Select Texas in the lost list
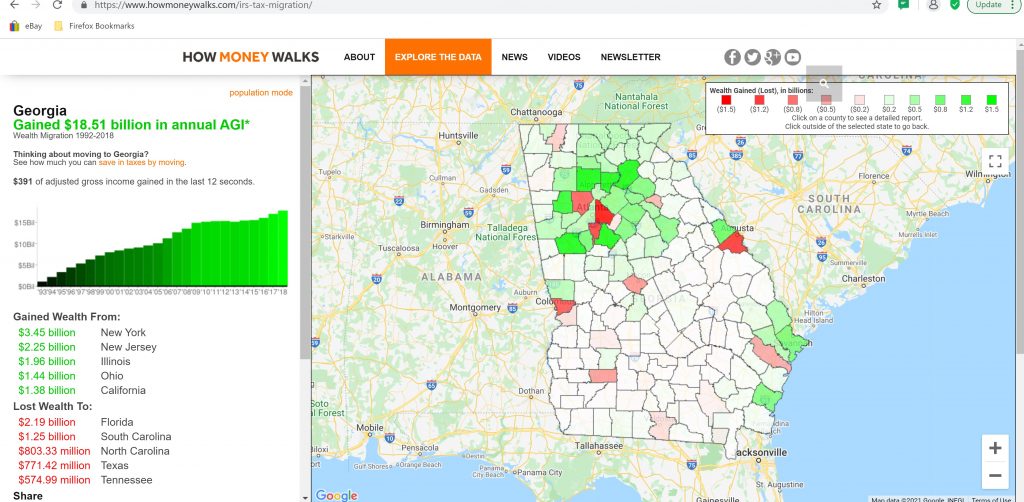 tap(114, 465)
